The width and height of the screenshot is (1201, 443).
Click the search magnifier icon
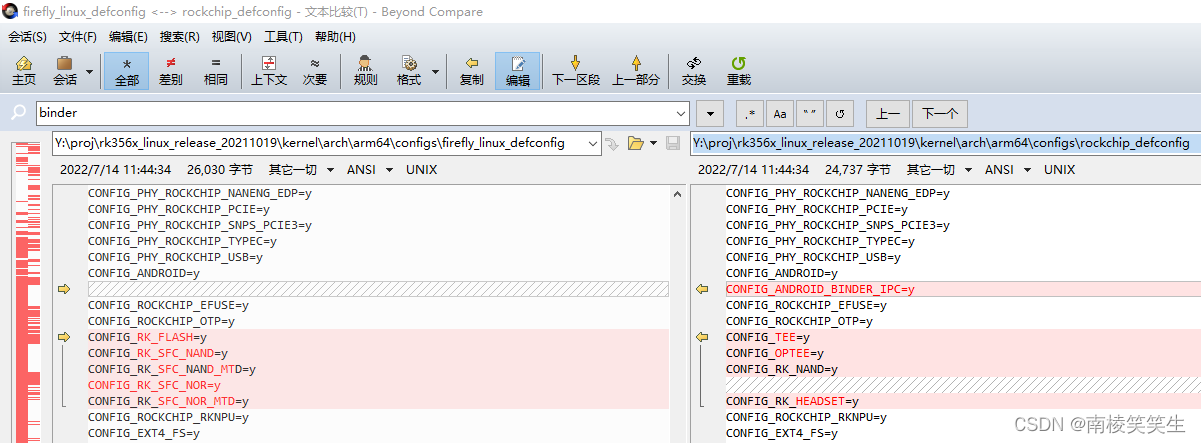coord(18,113)
